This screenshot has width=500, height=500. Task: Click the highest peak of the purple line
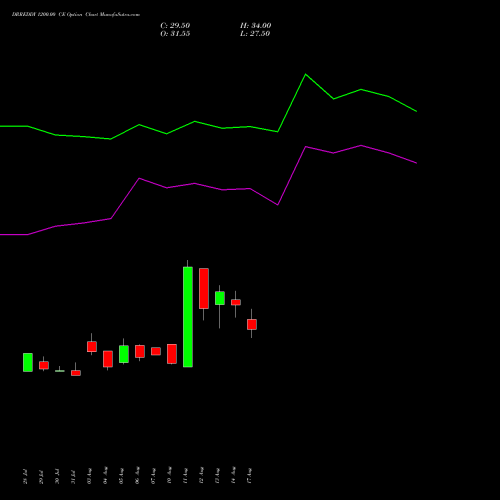point(361,145)
